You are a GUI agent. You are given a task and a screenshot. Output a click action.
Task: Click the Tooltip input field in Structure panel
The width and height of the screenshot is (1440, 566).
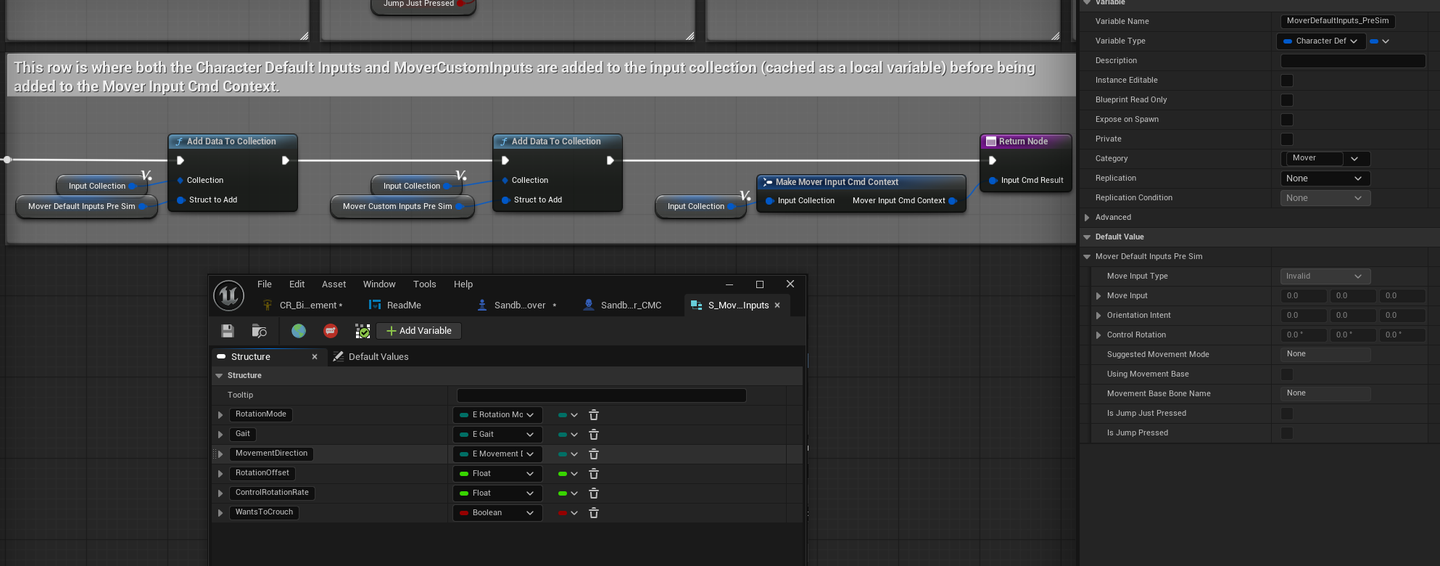(x=601, y=395)
